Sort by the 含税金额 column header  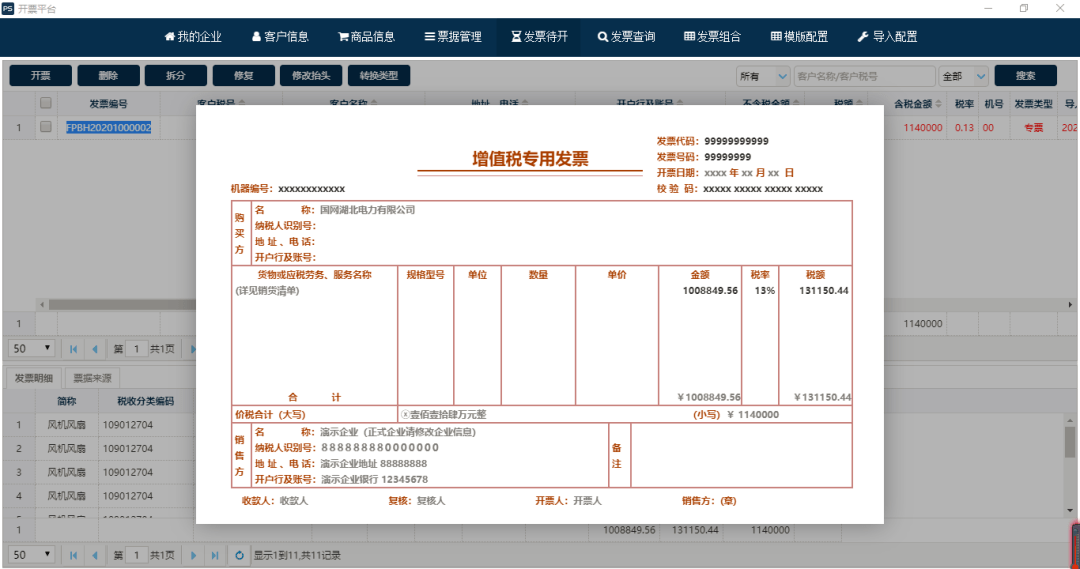tap(917, 104)
